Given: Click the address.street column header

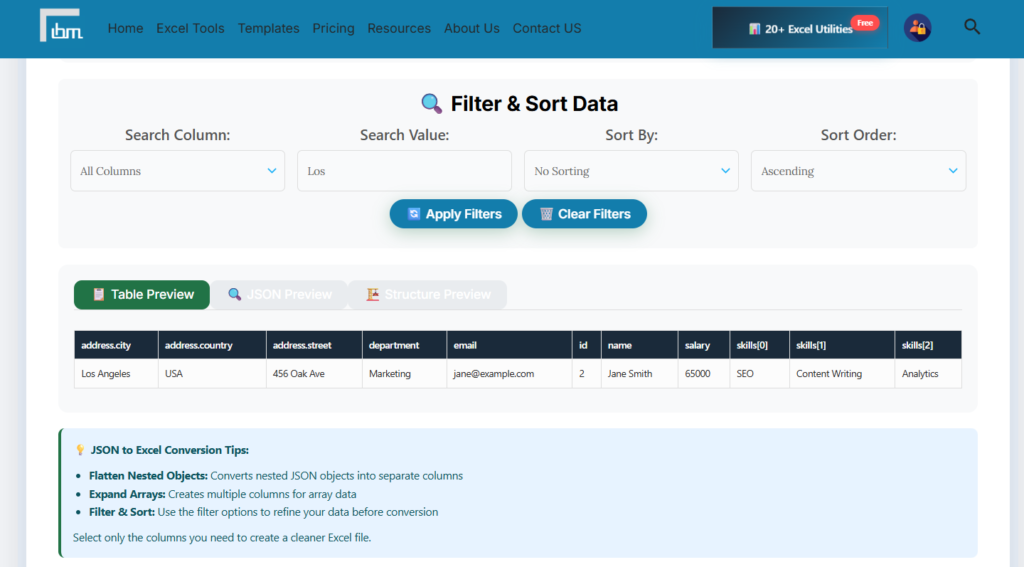Looking at the screenshot, I should click(314, 345).
